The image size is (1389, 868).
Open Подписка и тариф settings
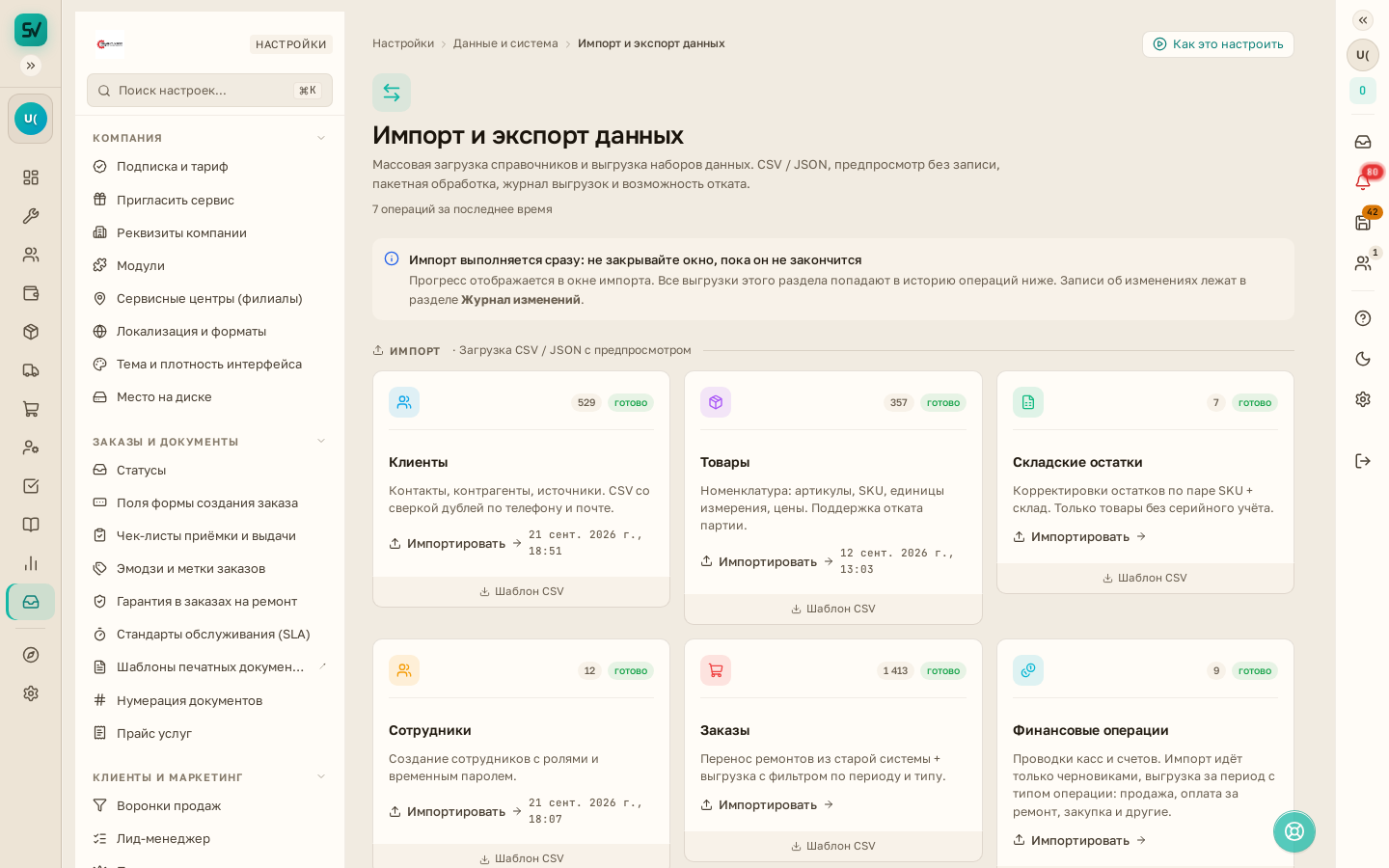209,167
